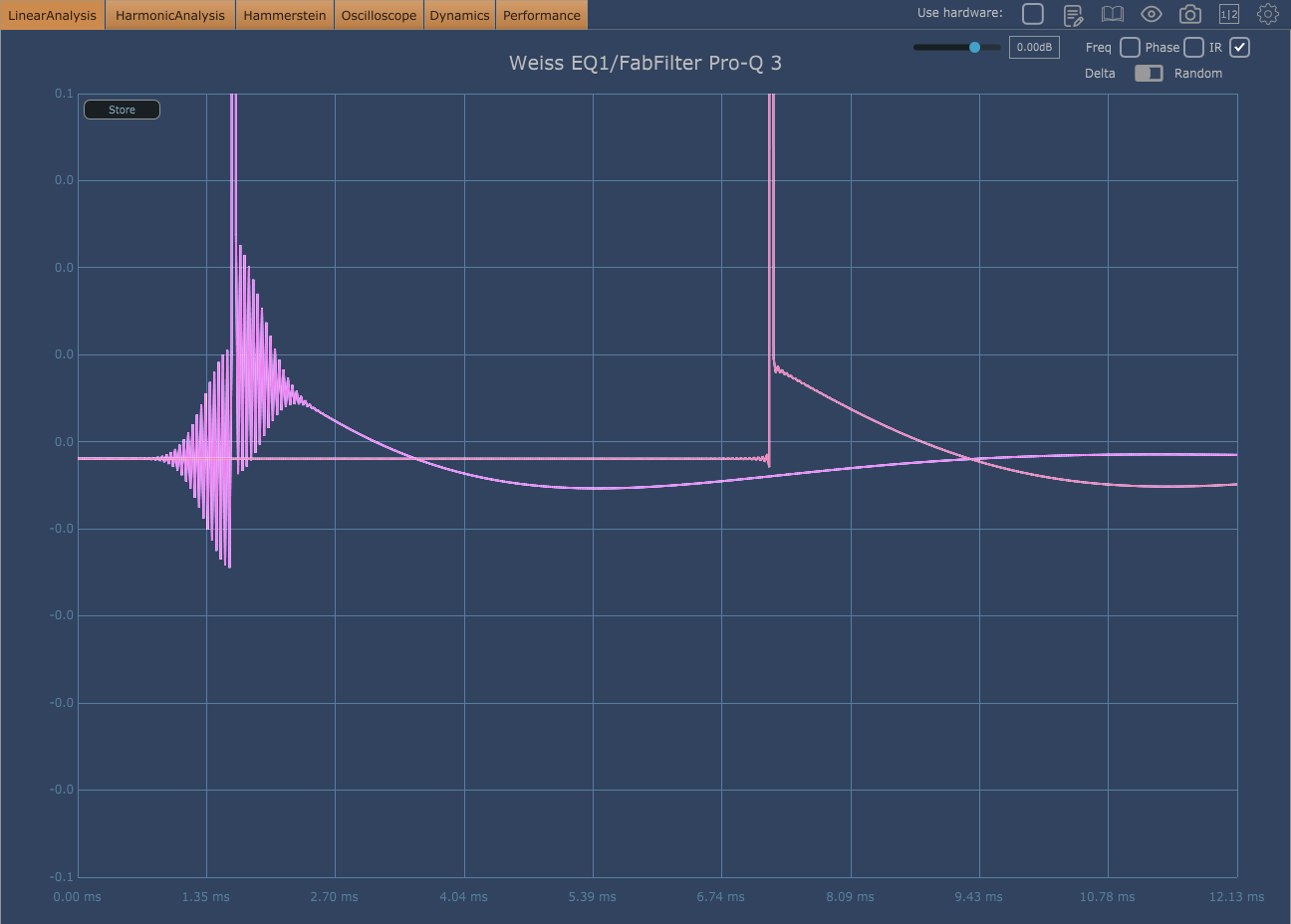Click the 9.43 ms axis label
The height and width of the screenshot is (924, 1291).
tap(979, 896)
